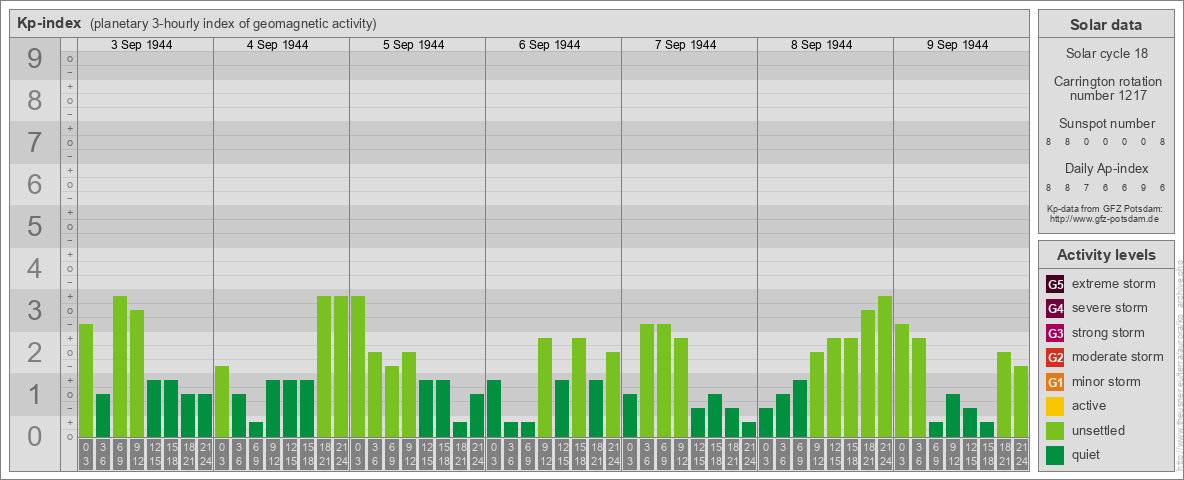
Task: Click the Kp scale number 6
Action: coord(34,184)
